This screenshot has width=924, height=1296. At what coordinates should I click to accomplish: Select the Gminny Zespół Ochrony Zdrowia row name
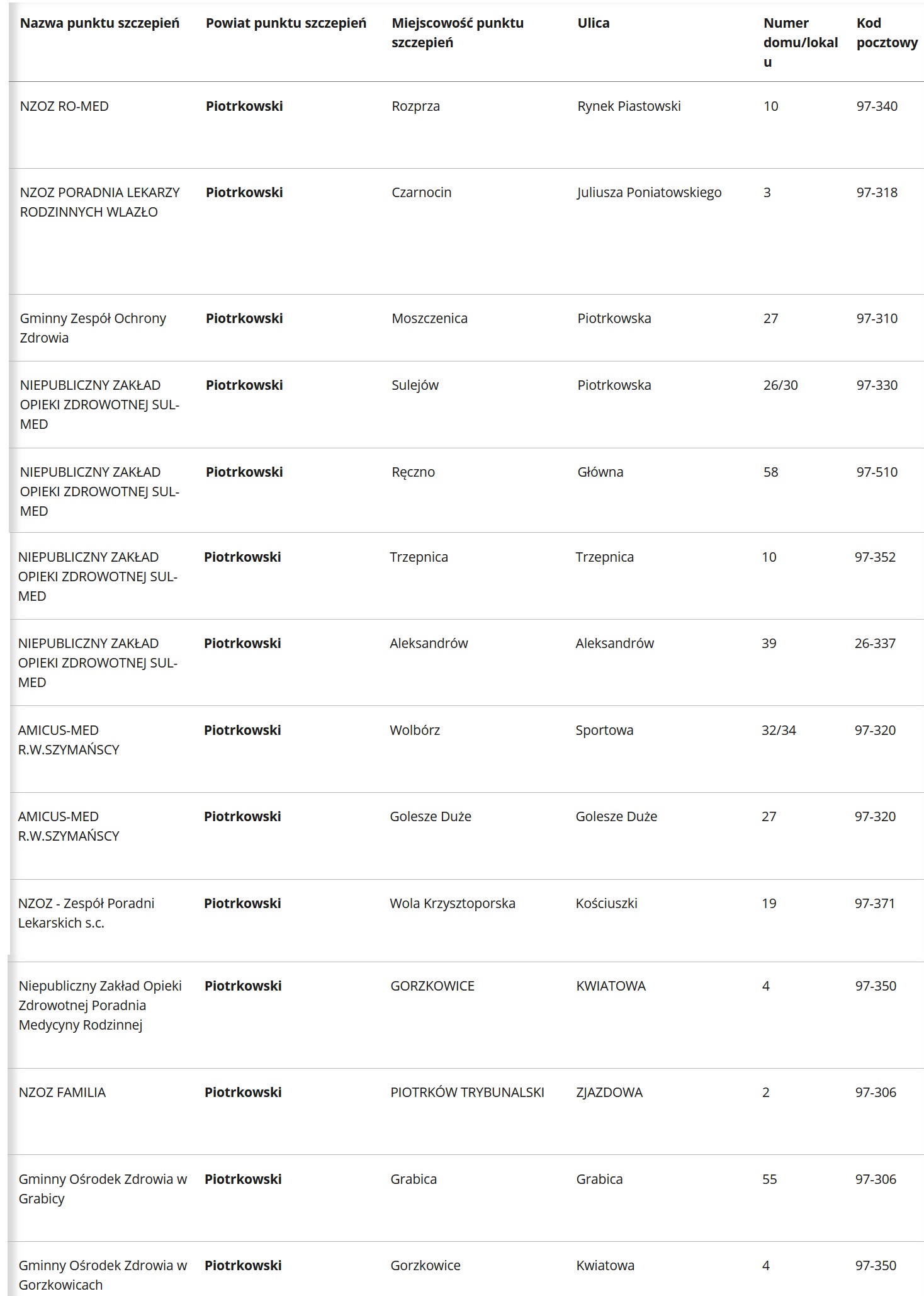93,328
